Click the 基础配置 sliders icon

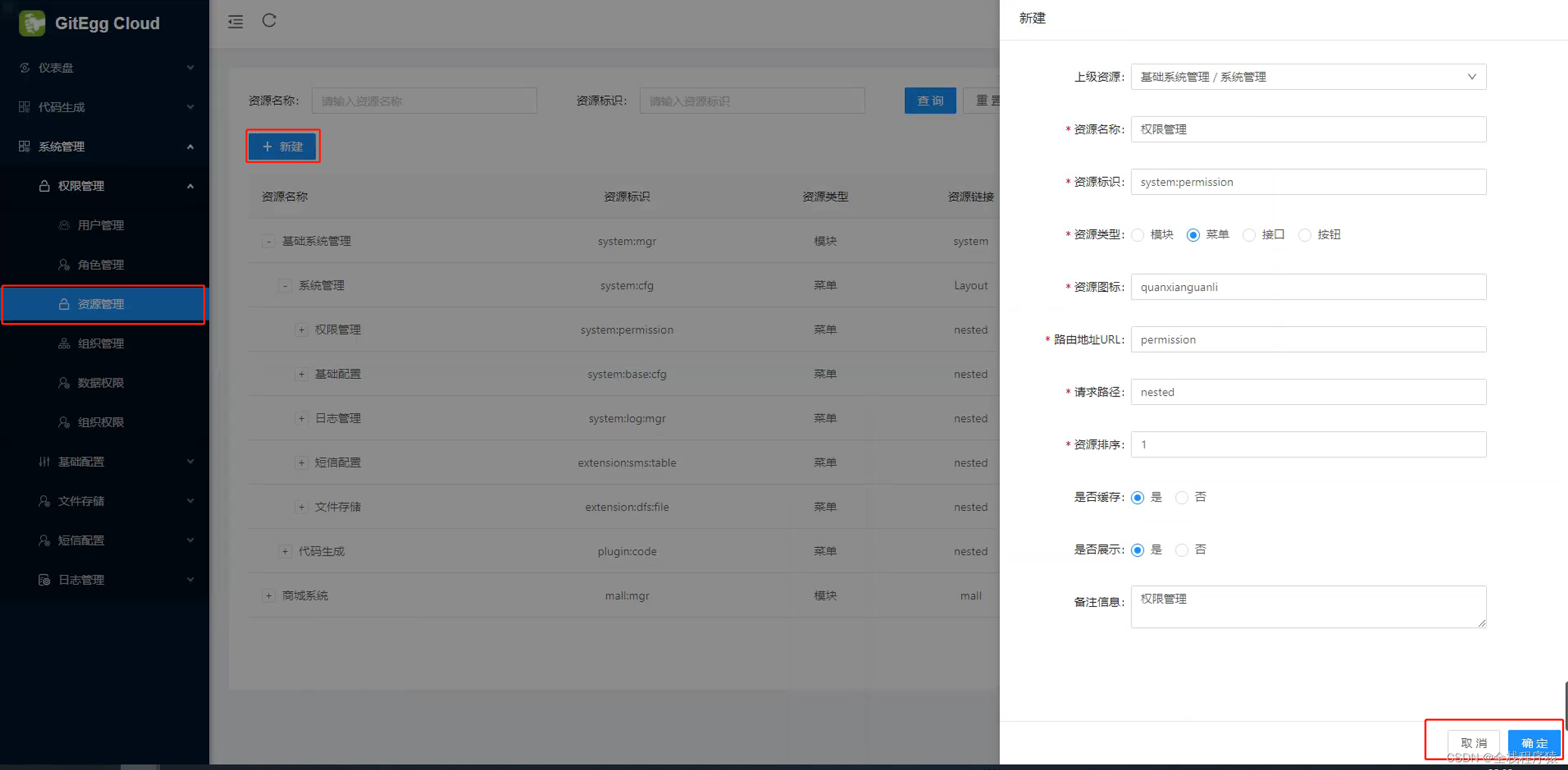click(44, 462)
